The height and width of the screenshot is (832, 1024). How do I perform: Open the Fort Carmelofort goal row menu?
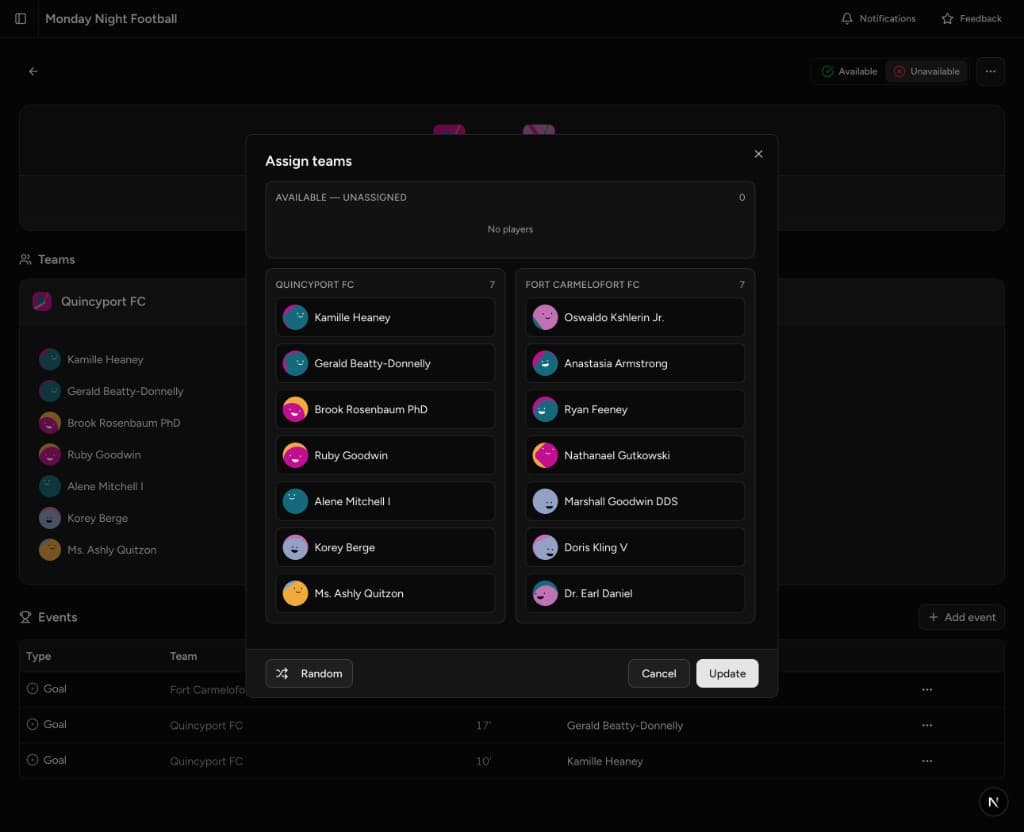pyautogui.click(x=926, y=688)
